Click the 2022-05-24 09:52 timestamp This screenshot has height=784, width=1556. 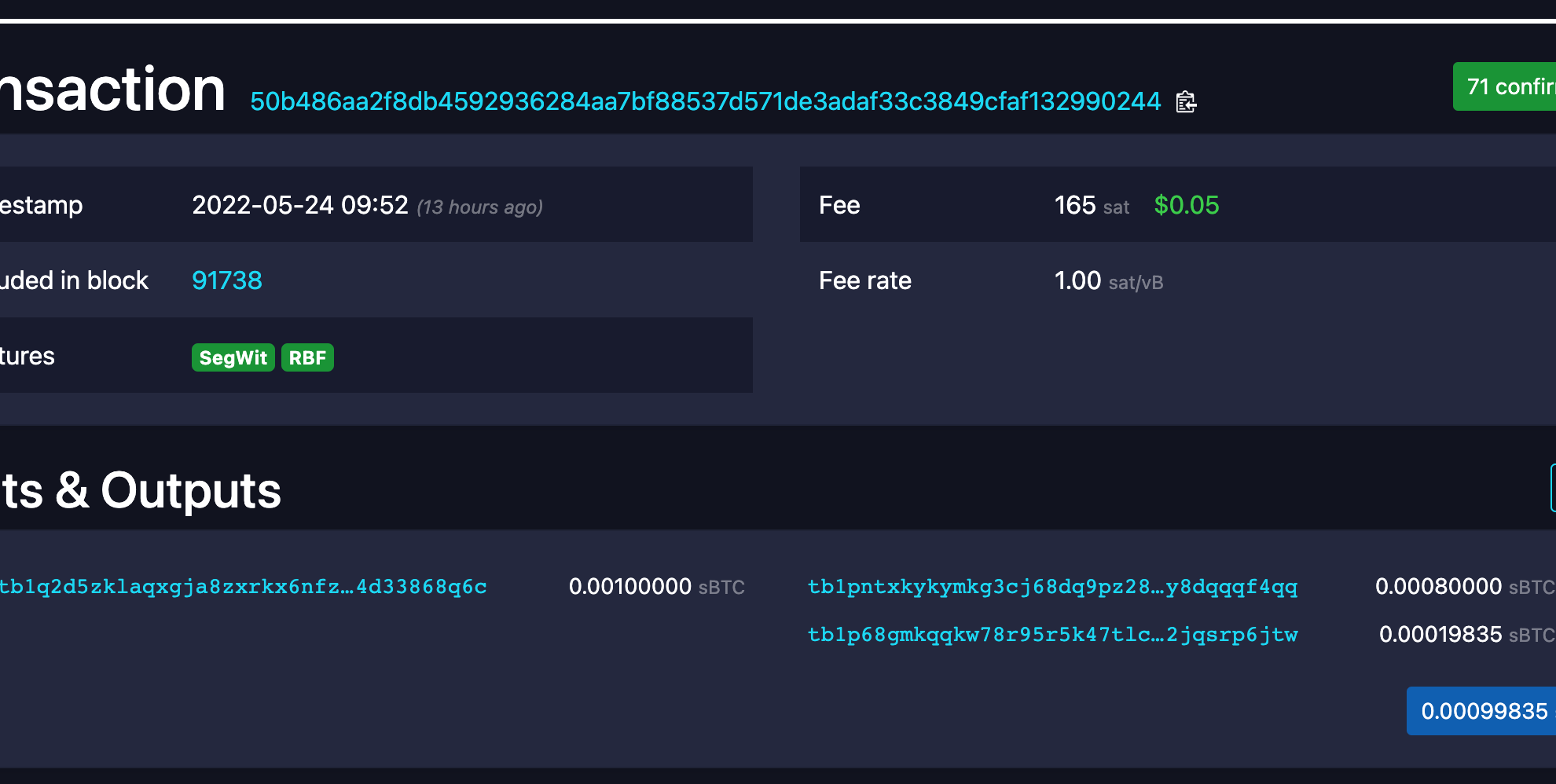[x=300, y=205]
